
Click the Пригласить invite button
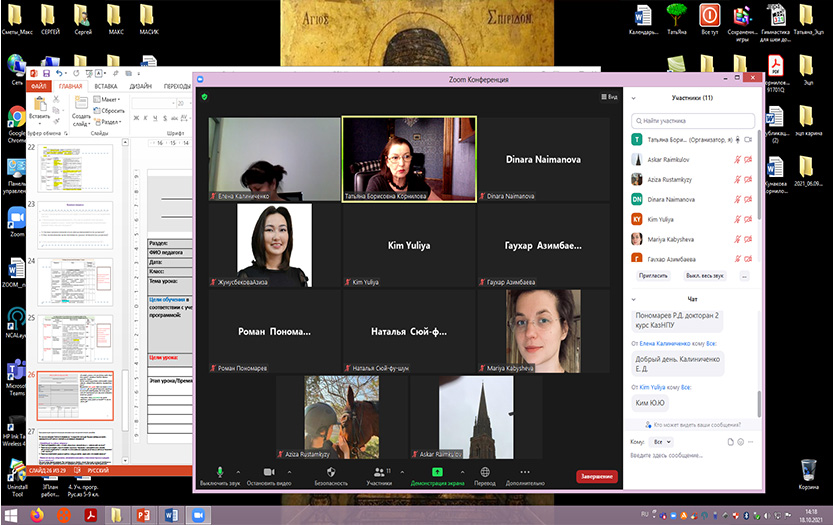(x=652, y=274)
